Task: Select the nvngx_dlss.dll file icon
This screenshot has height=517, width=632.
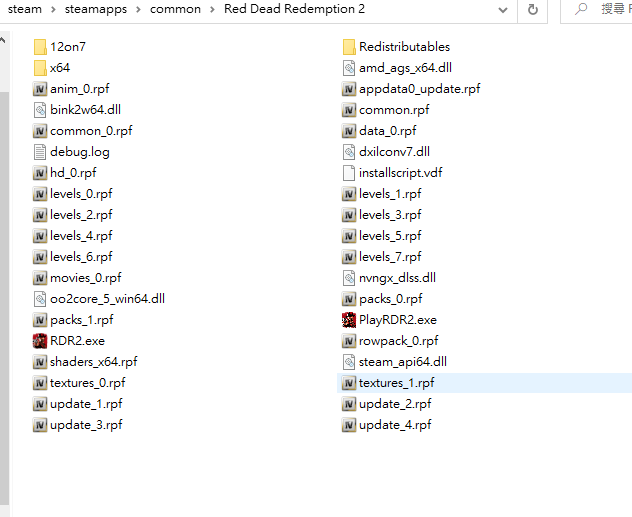Action: click(x=349, y=278)
